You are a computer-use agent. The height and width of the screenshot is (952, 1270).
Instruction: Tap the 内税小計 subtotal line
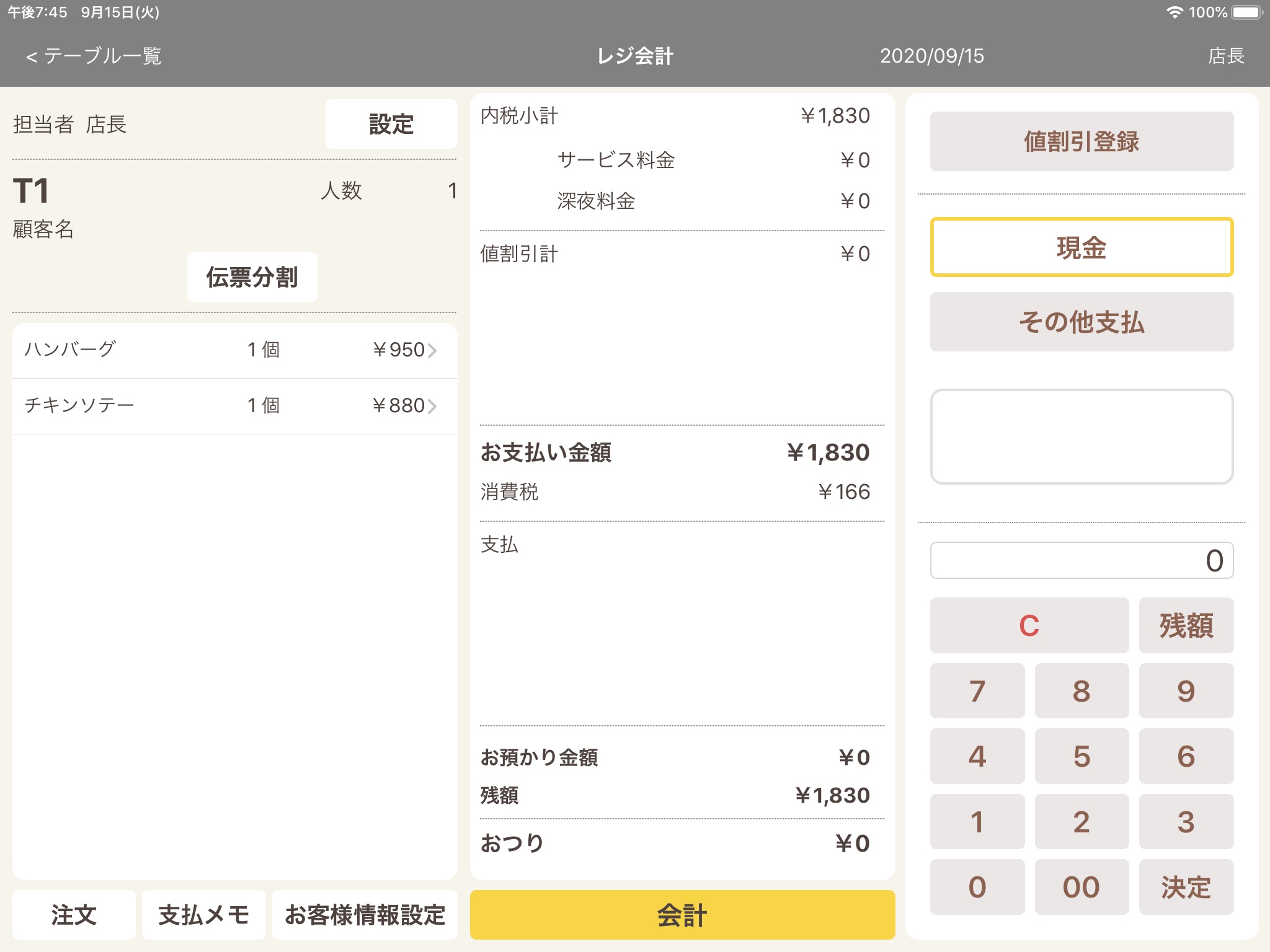(675, 115)
